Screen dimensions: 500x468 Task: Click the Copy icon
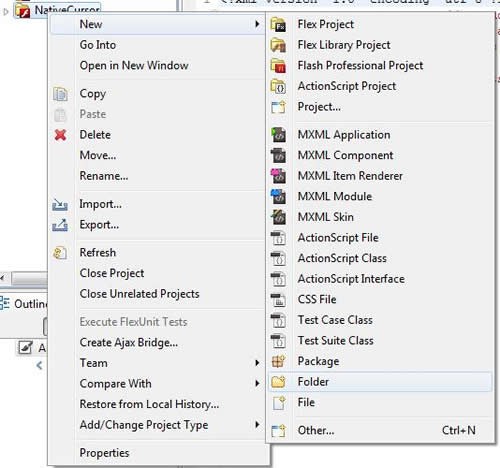coord(60,94)
